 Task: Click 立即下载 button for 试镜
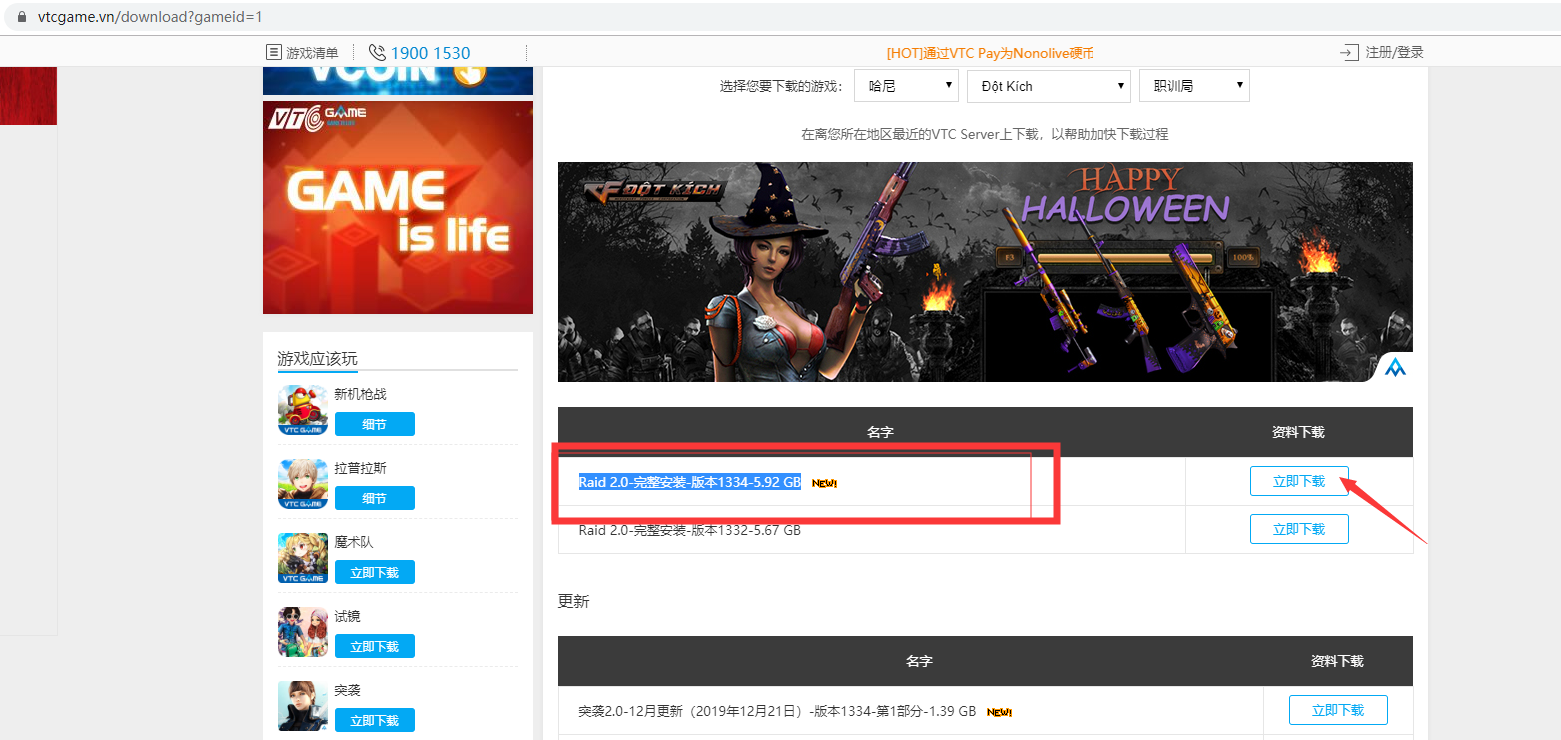coord(375,646)
